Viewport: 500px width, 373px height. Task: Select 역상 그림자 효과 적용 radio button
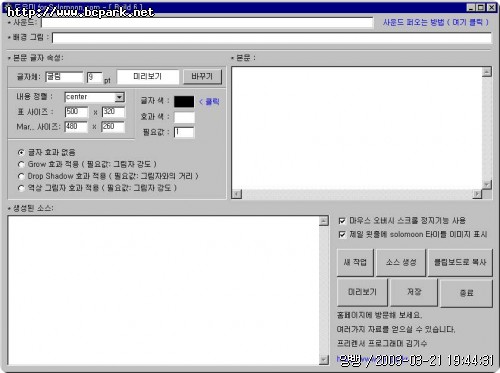21,188
